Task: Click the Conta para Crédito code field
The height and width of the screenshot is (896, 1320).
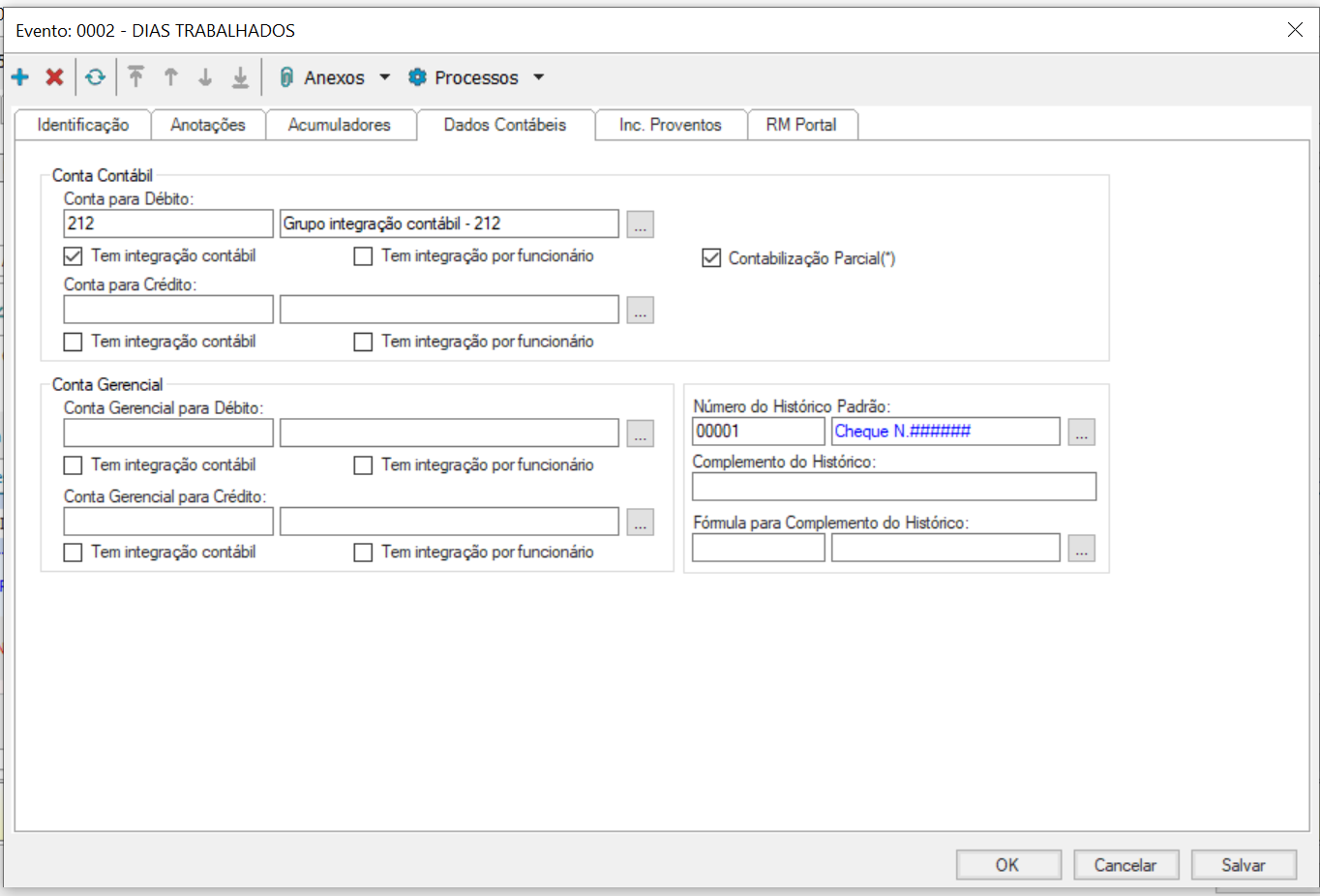Action: 168,310
